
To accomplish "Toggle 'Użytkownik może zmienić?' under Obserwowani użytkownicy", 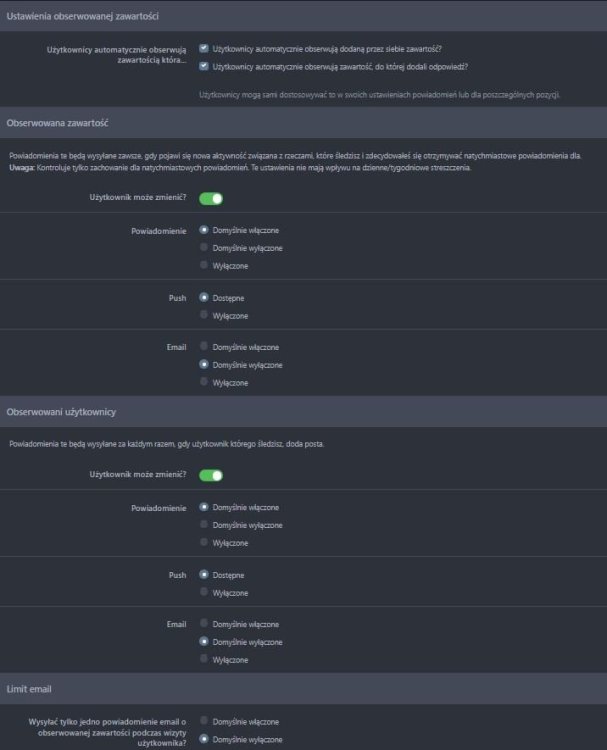I will pyautogui.click(x=210, y=475).
